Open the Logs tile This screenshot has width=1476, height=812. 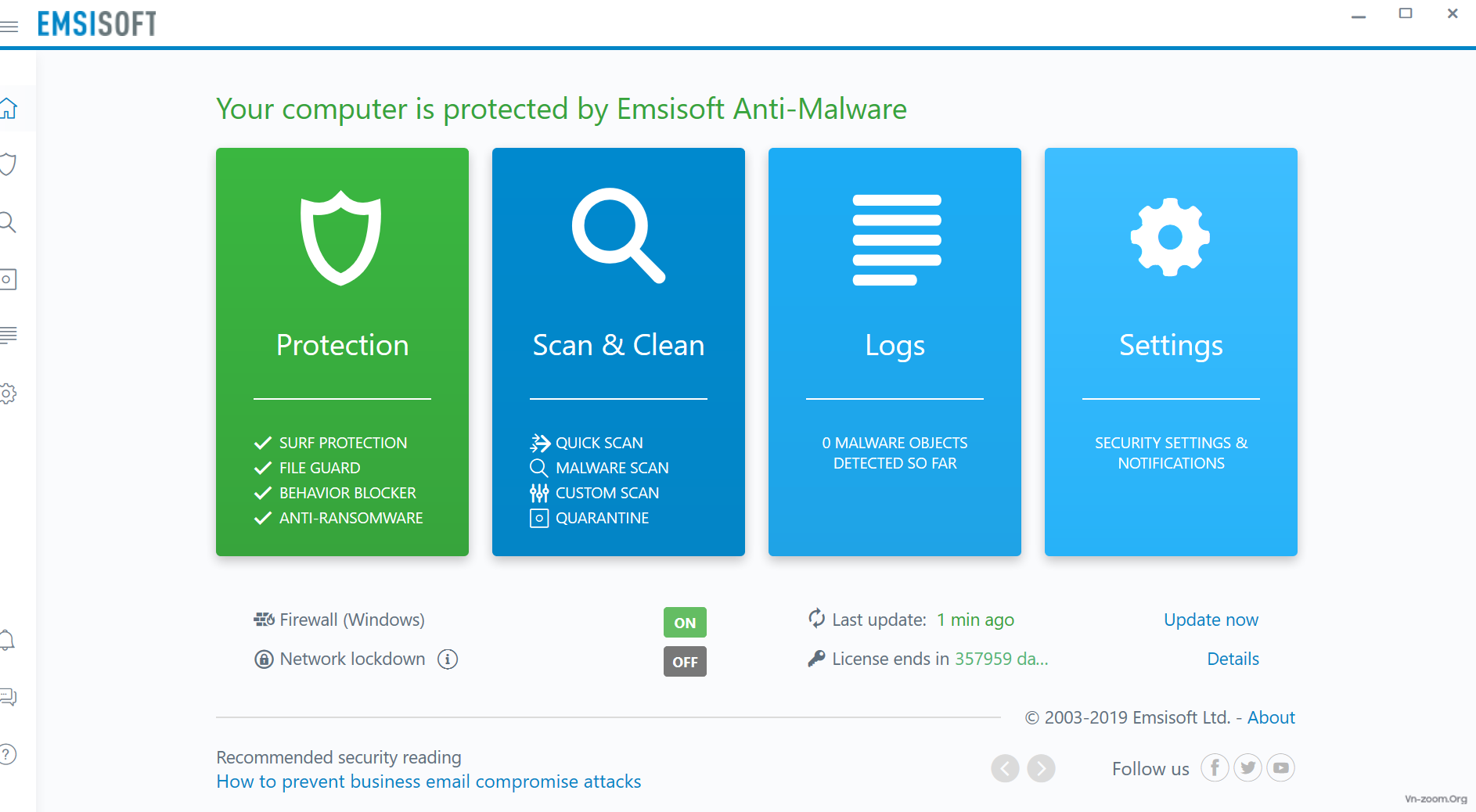[x=895, y=351]
